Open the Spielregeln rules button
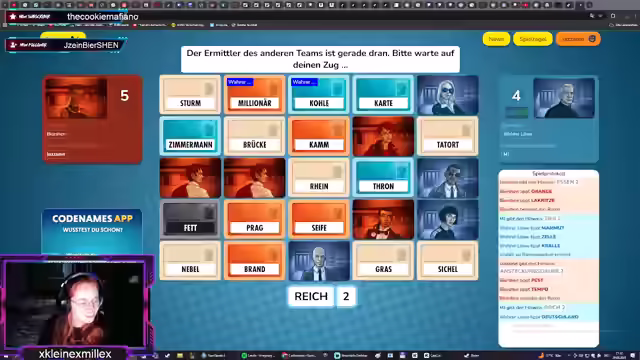Image resolution: width=640 pixels, height=360 pixels. [533, 39]
